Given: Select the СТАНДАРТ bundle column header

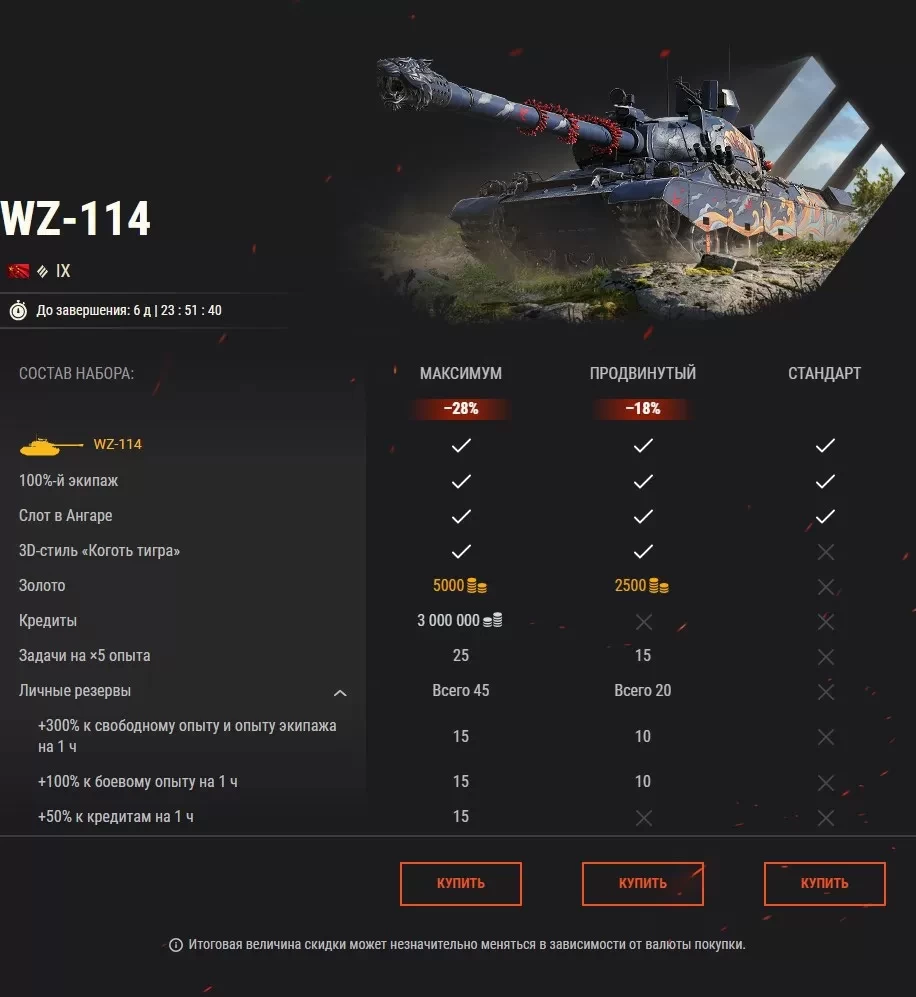Looking at the screenshot, I should coord(824,373).
